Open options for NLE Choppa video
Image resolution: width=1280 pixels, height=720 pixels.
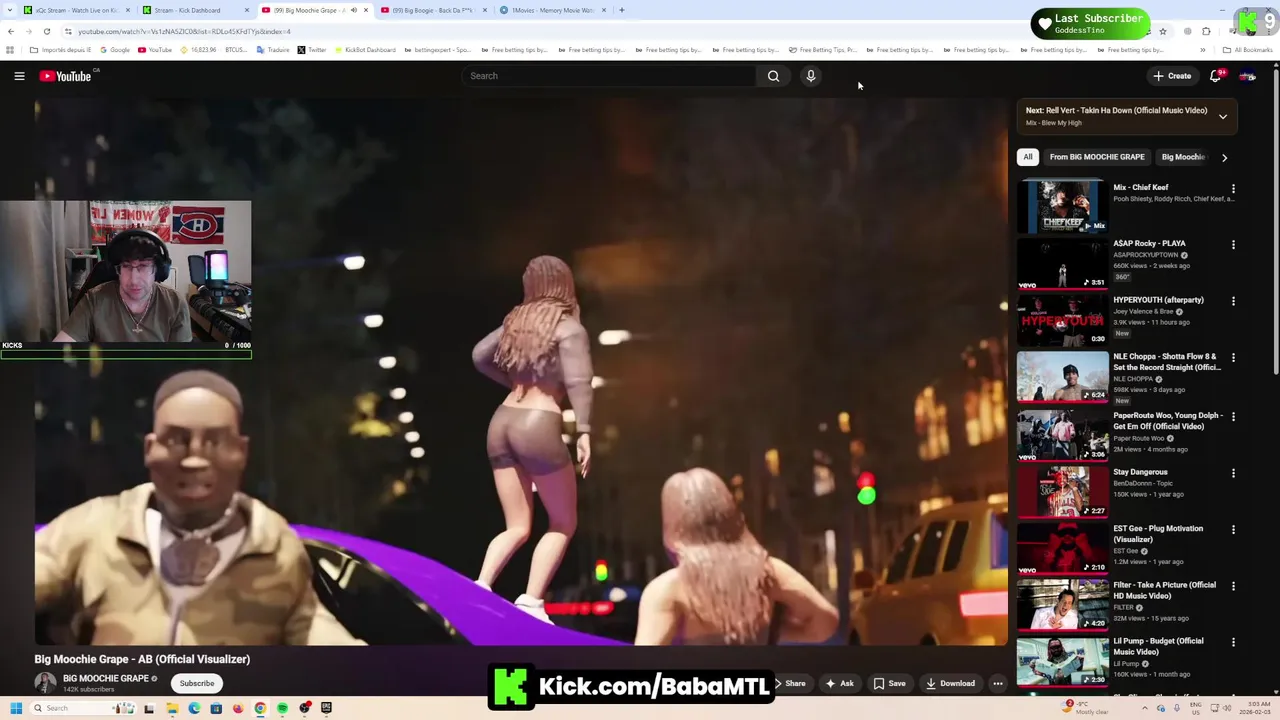click(1233, 357)
